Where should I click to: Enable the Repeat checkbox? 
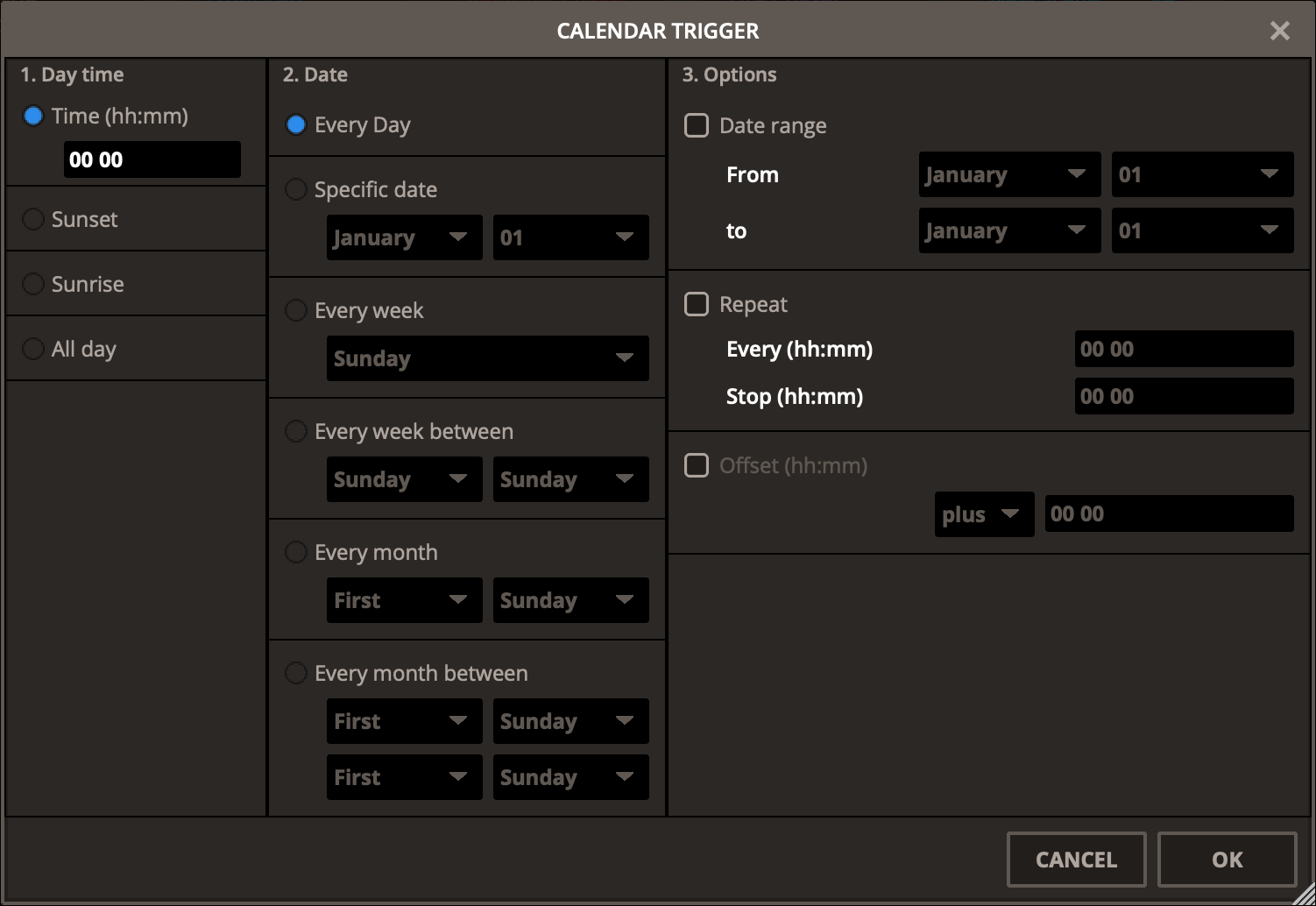697,304
